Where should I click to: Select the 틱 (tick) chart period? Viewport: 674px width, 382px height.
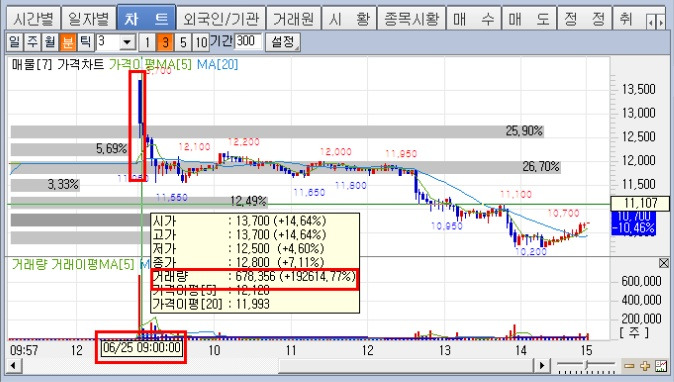(85, 42)
